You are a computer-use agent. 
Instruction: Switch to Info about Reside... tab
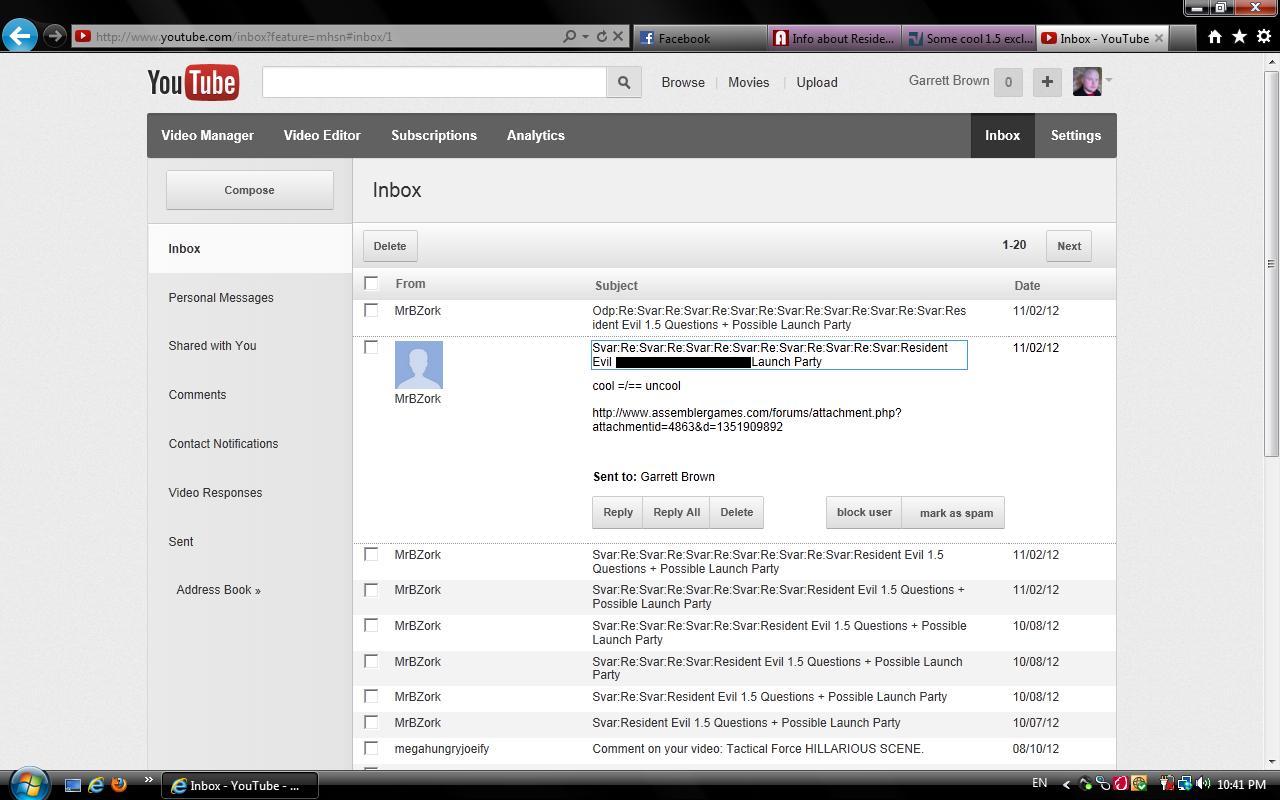coord(834,38)
